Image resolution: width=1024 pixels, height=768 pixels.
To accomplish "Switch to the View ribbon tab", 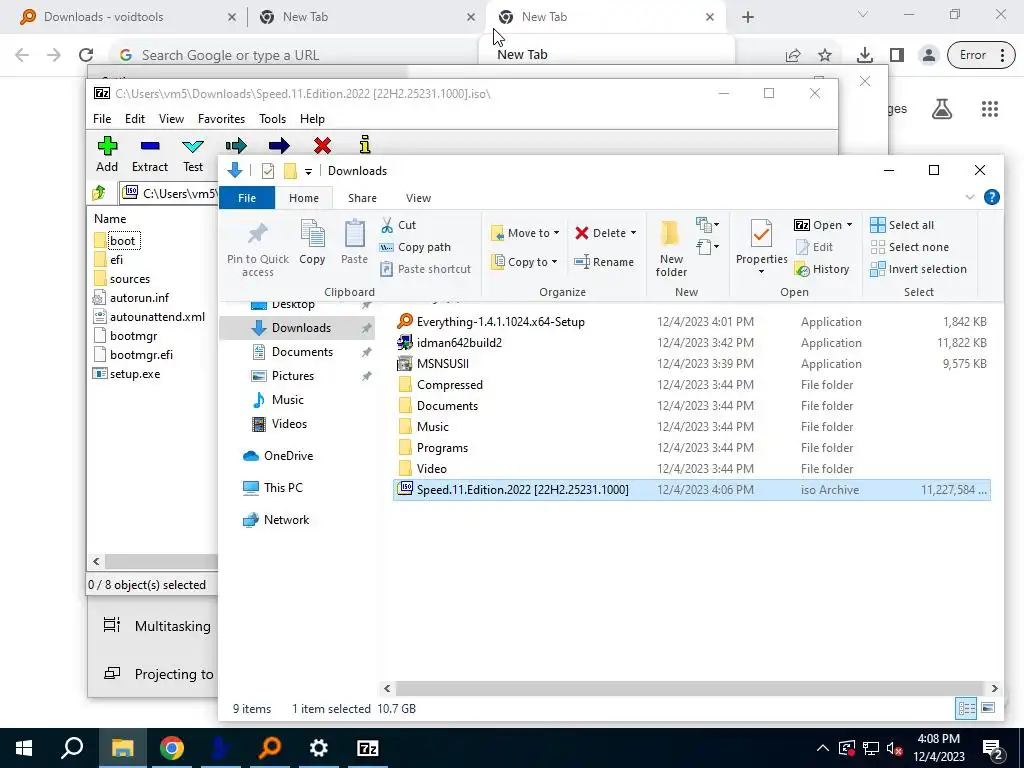I will [418, 198].
